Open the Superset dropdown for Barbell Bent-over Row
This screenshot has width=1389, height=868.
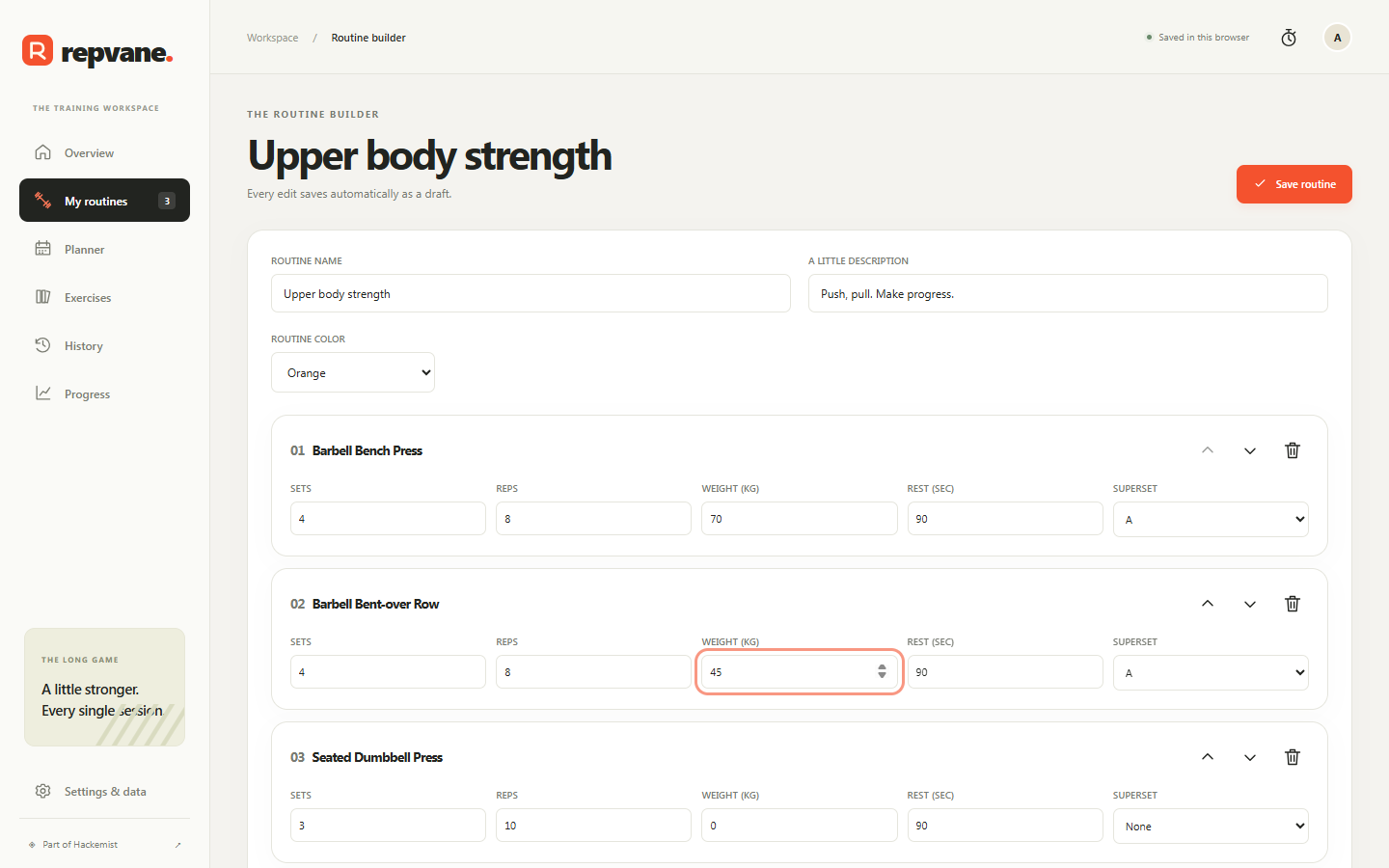click(1211, 672)
